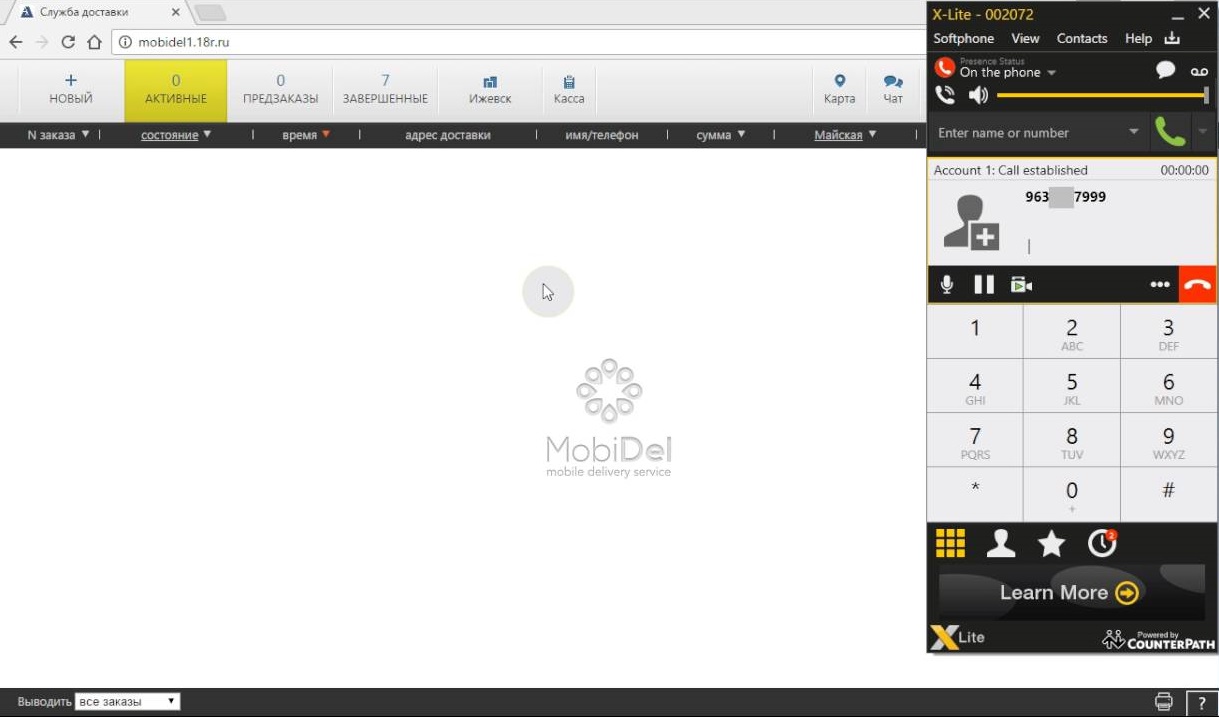Open the X-Lite Contacts menu
This screenshot has height=717, width=1219.
tap(1082, 38)
